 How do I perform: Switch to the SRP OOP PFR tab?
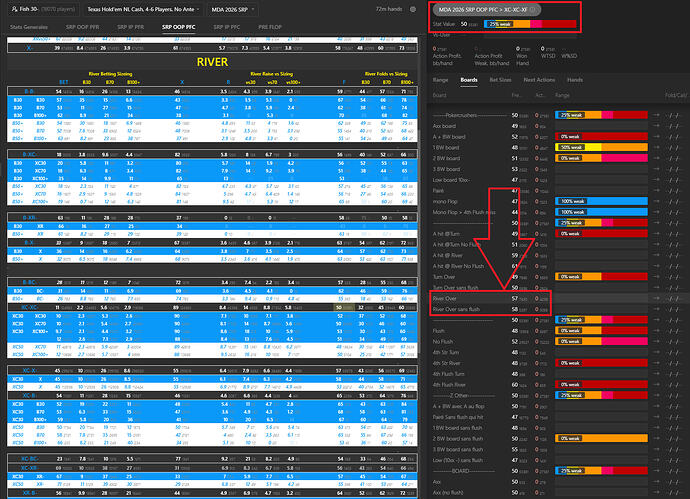[x=82, y=27]
